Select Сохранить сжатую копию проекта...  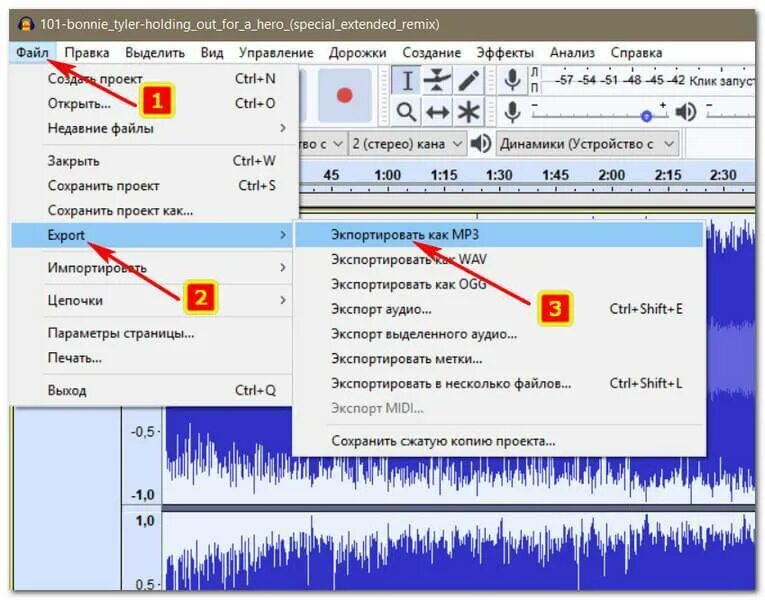click(500, 441)
